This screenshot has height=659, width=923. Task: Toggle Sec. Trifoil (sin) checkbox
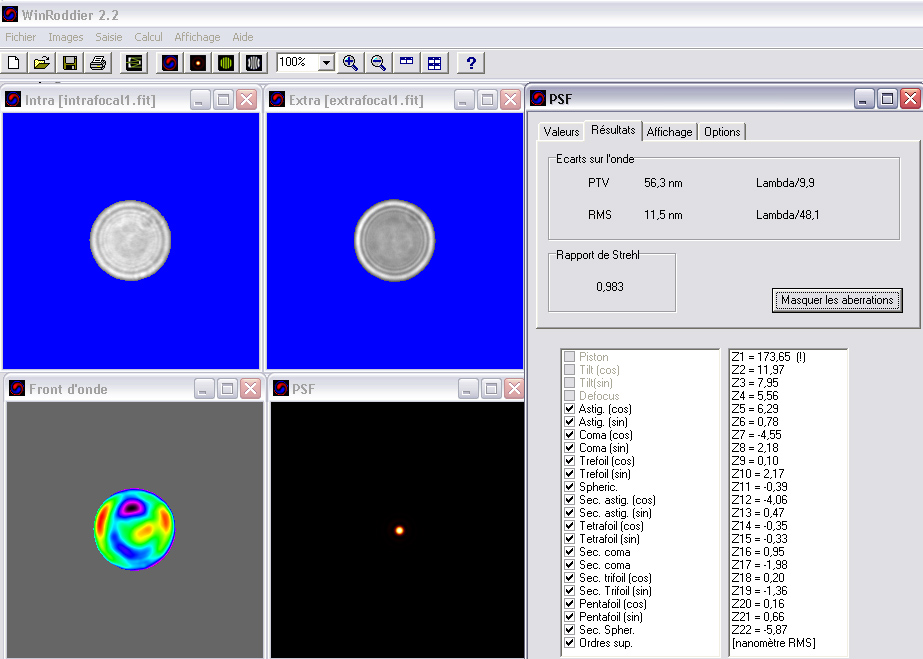pyautogui.click(x=569, y=591)
